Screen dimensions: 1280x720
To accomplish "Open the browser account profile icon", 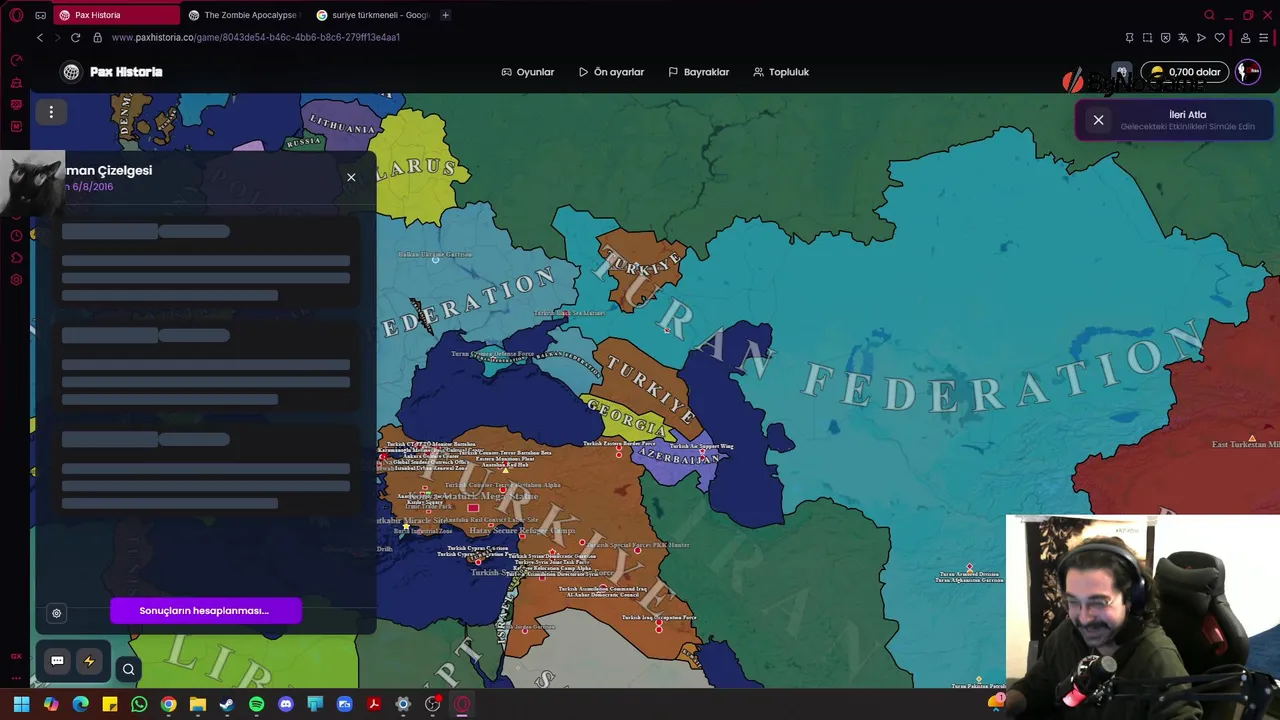I will pyautogui.click(x=1245, y=38).
